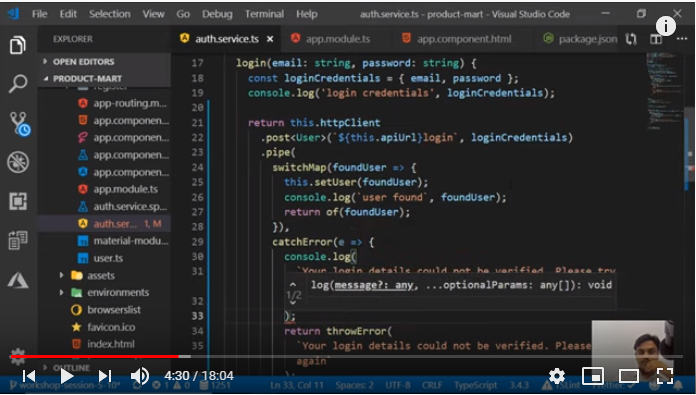Toggle miniplayer mode on video
The width and height of the screenshot is (696, 395).
point(593,376)
